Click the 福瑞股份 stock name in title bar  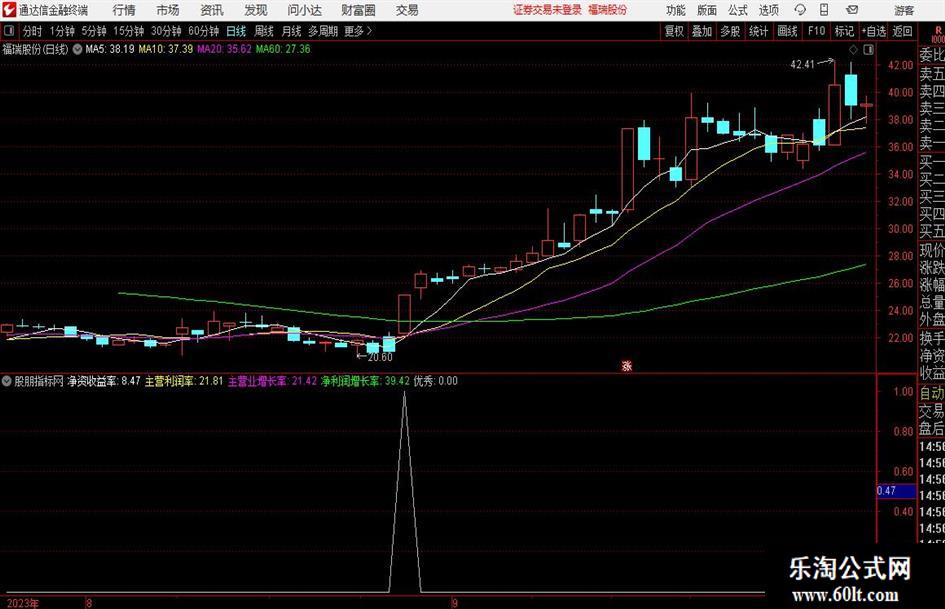(608, 10)
